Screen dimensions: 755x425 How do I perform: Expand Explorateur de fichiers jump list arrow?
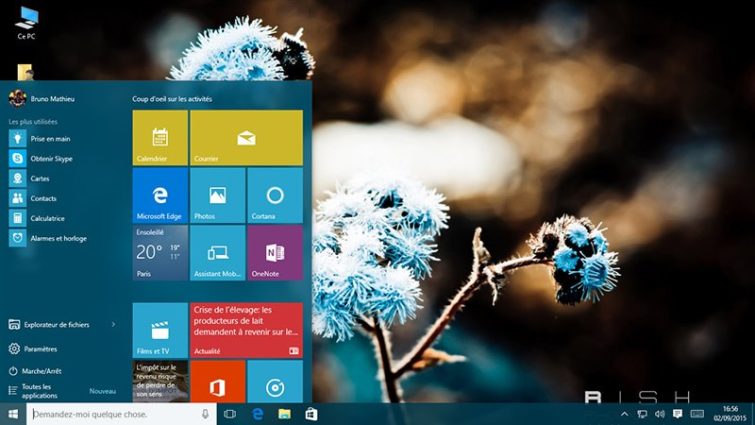tap(114, 324)
